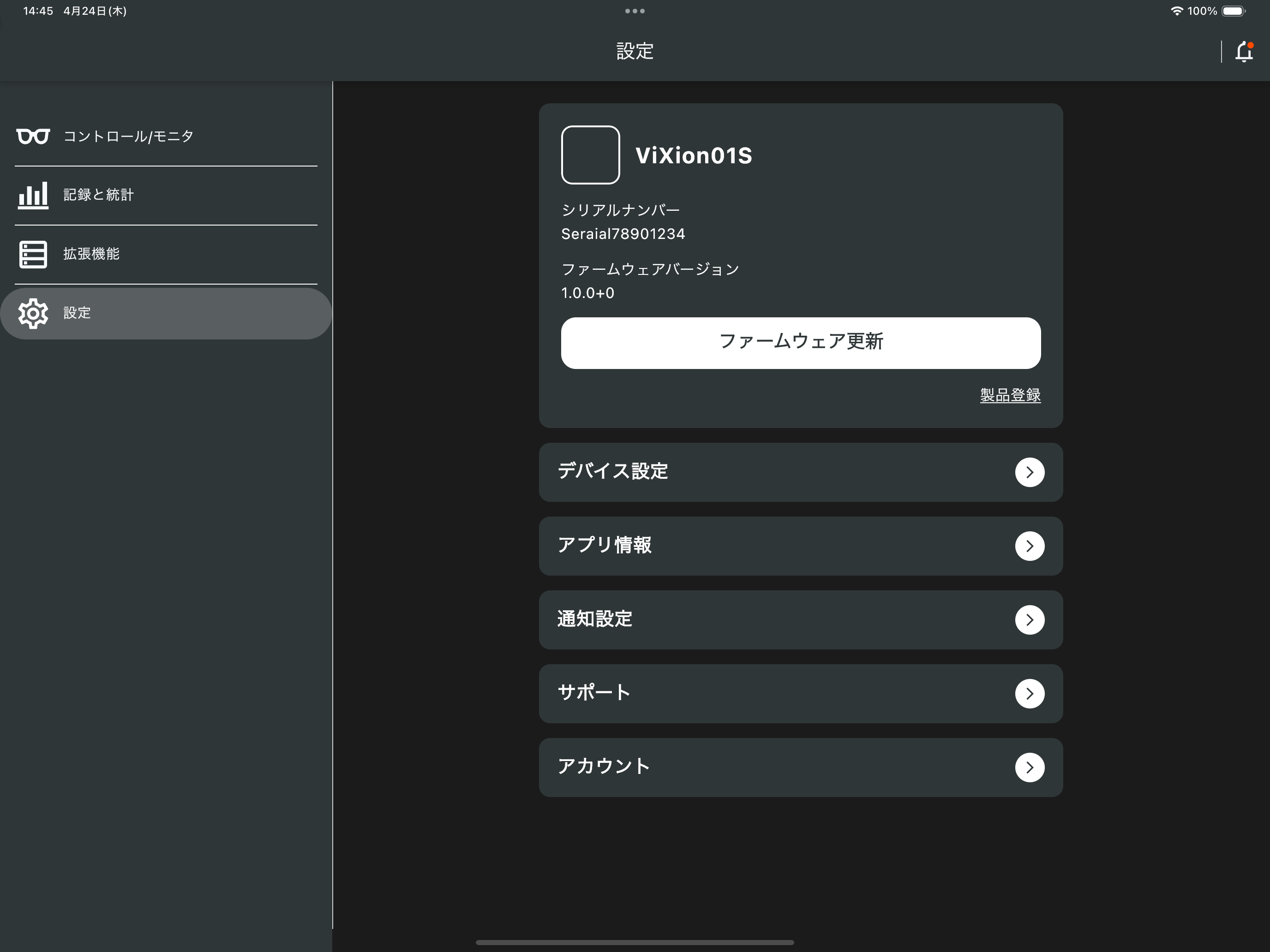Tap the ViXion01S device image placeholder
Image resolution: width=1270 pixels, height=952 pixels.
590,155
